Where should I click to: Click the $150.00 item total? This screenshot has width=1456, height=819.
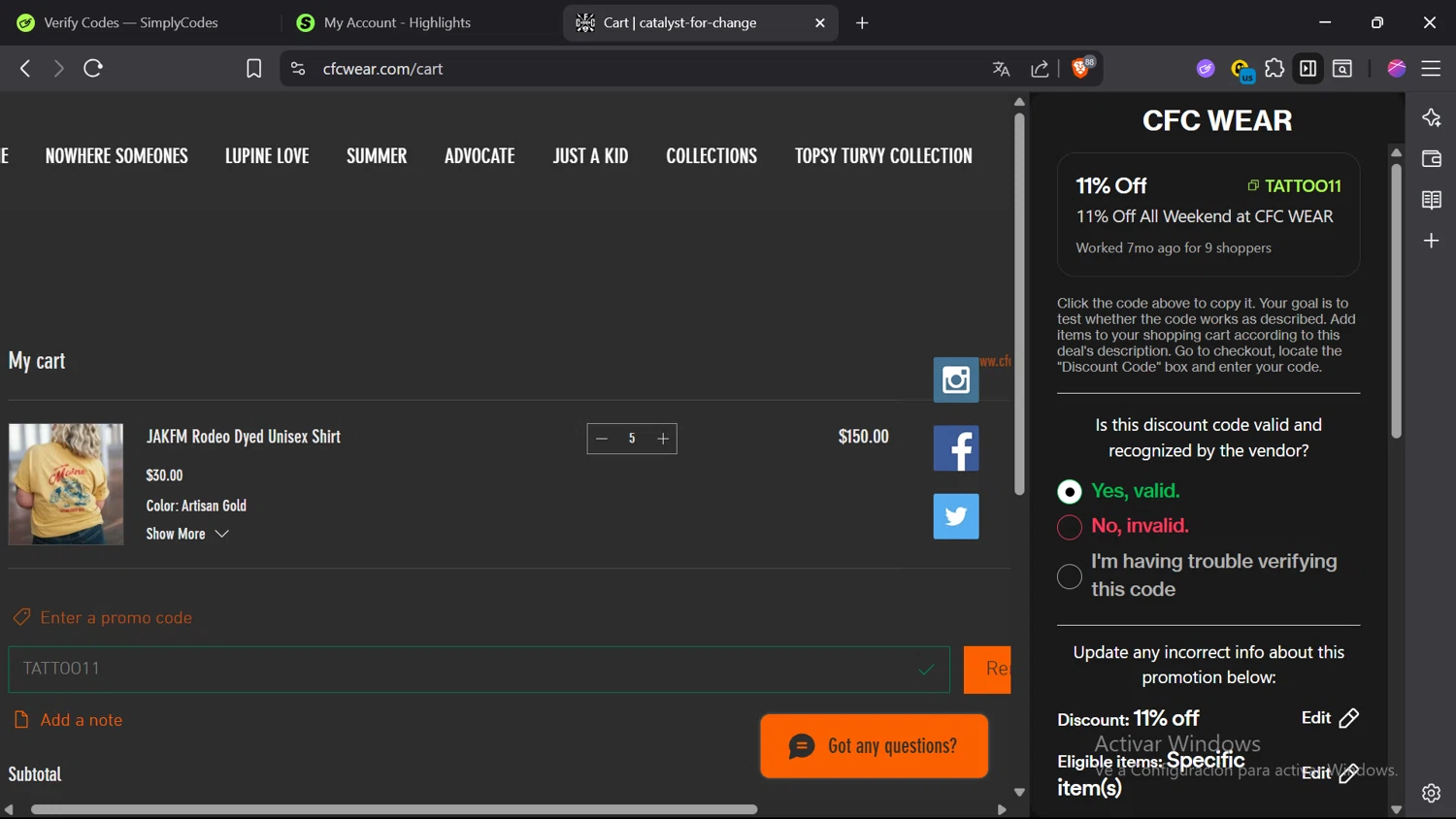[863, 437]
